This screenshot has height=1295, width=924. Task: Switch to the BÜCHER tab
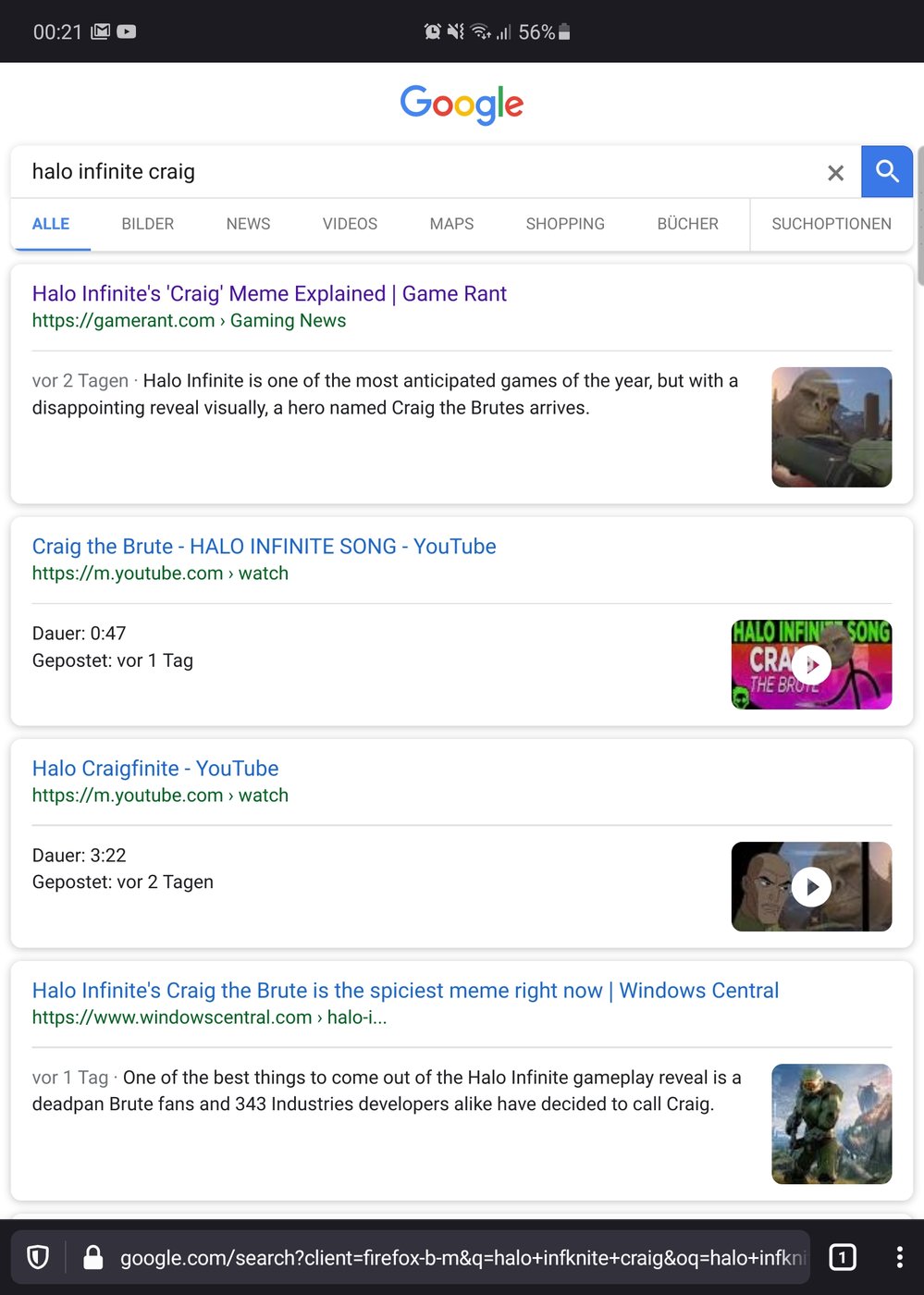pos(687,224)
